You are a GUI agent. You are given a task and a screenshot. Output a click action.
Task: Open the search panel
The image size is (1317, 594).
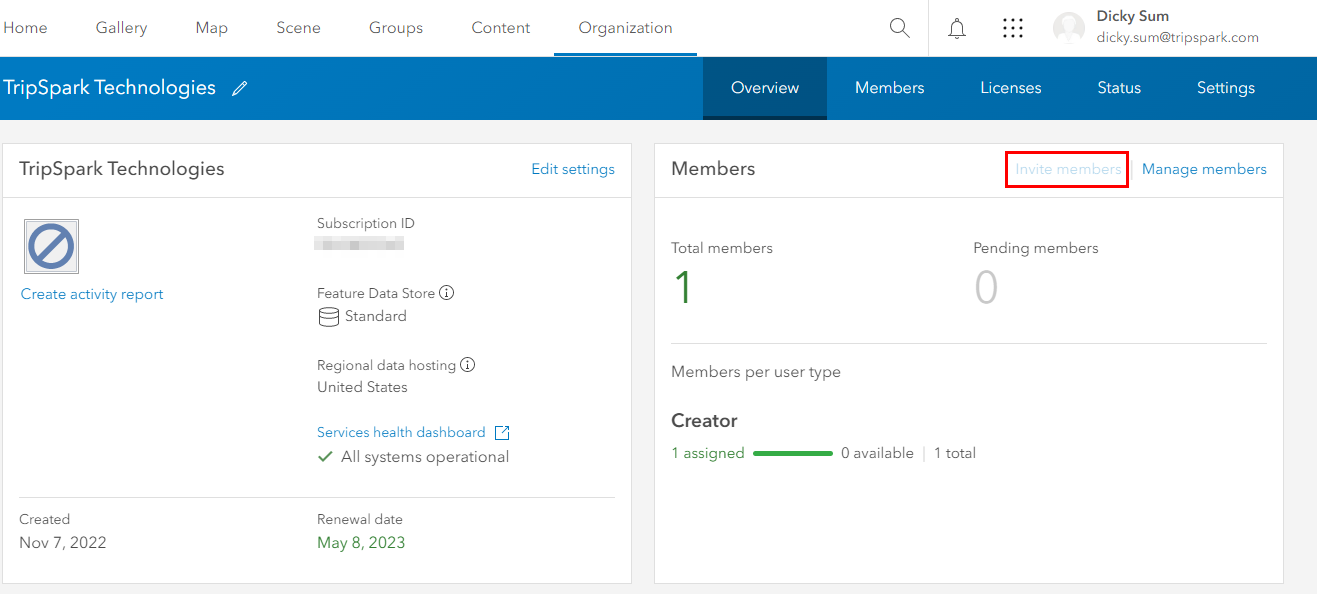click(x=898, y=28)
